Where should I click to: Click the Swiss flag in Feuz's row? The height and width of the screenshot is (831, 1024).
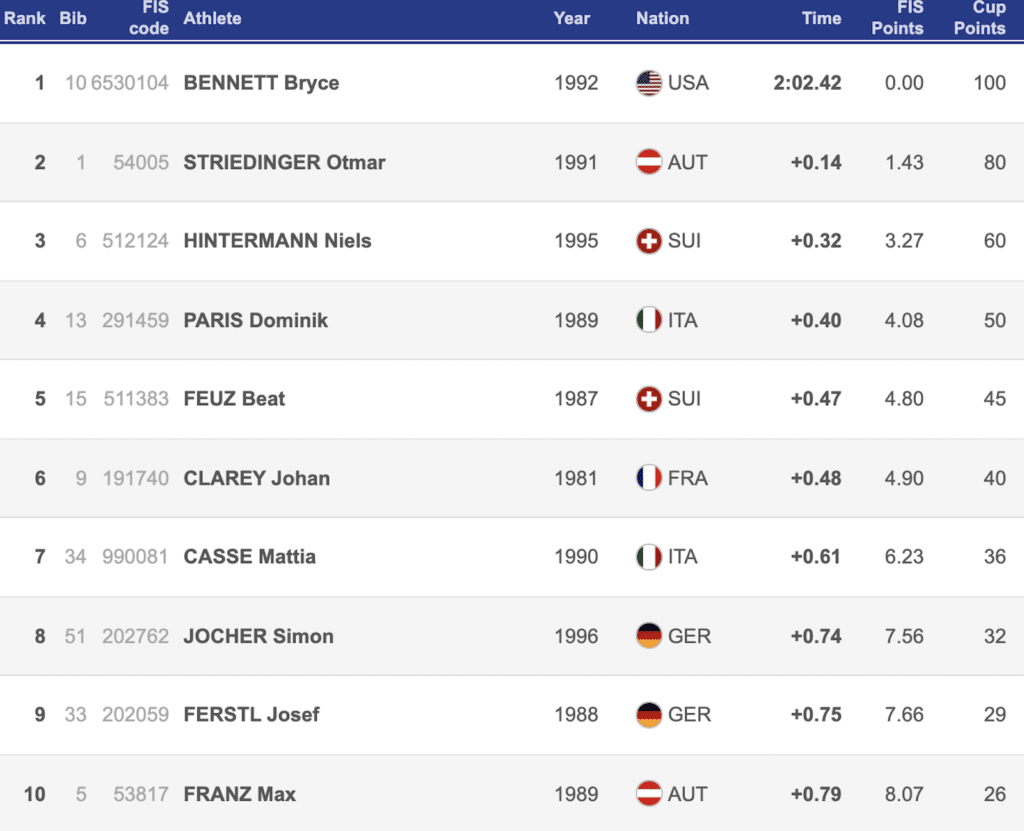point(649,399)
